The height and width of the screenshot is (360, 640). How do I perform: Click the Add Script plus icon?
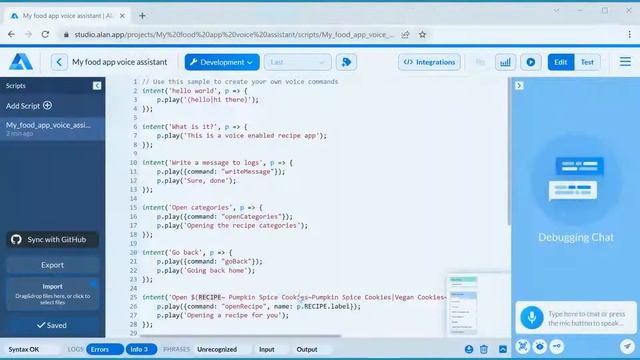(x=47, y=105)
